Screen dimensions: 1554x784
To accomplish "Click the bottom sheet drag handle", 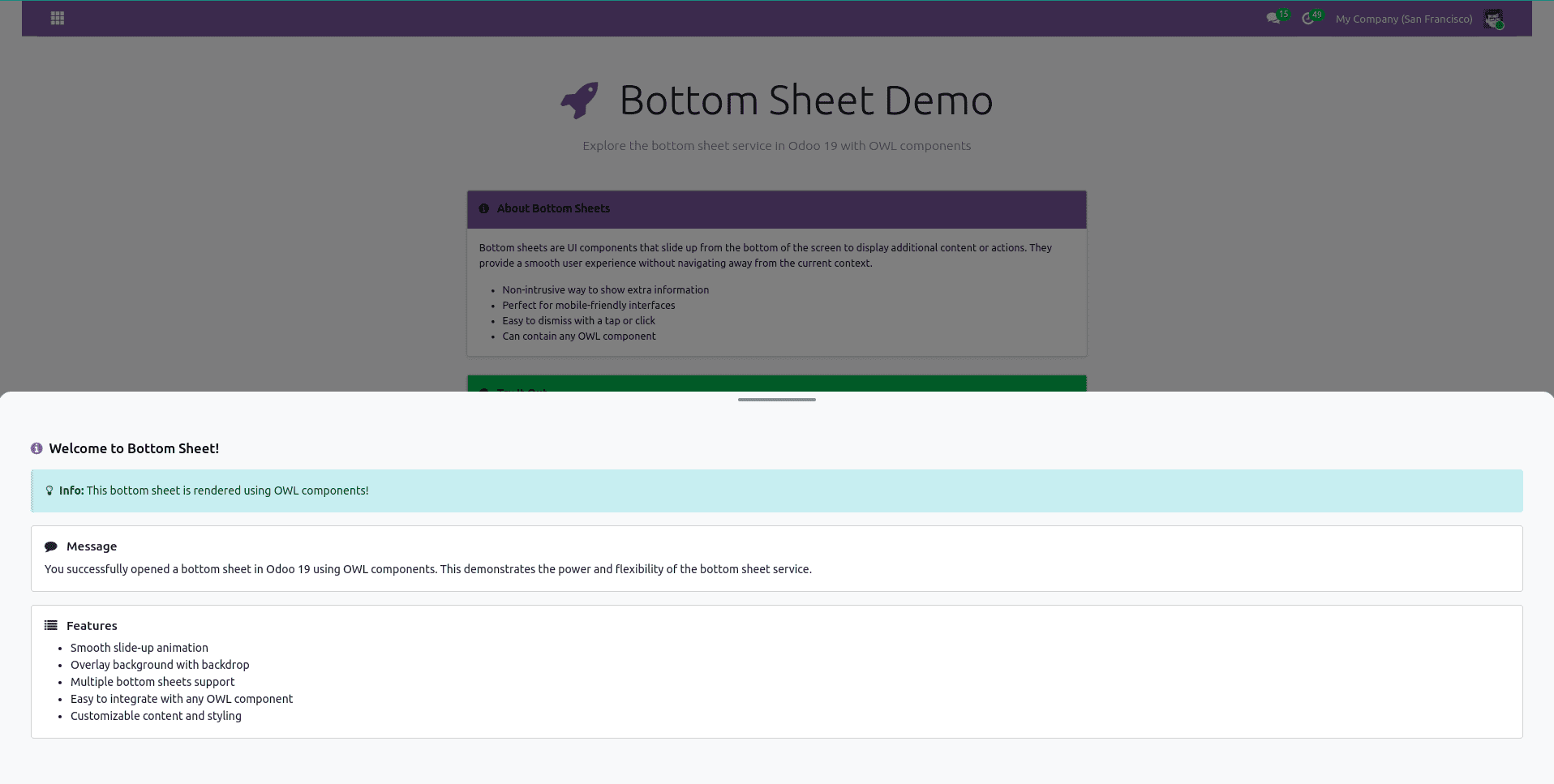I will (776, 400).
